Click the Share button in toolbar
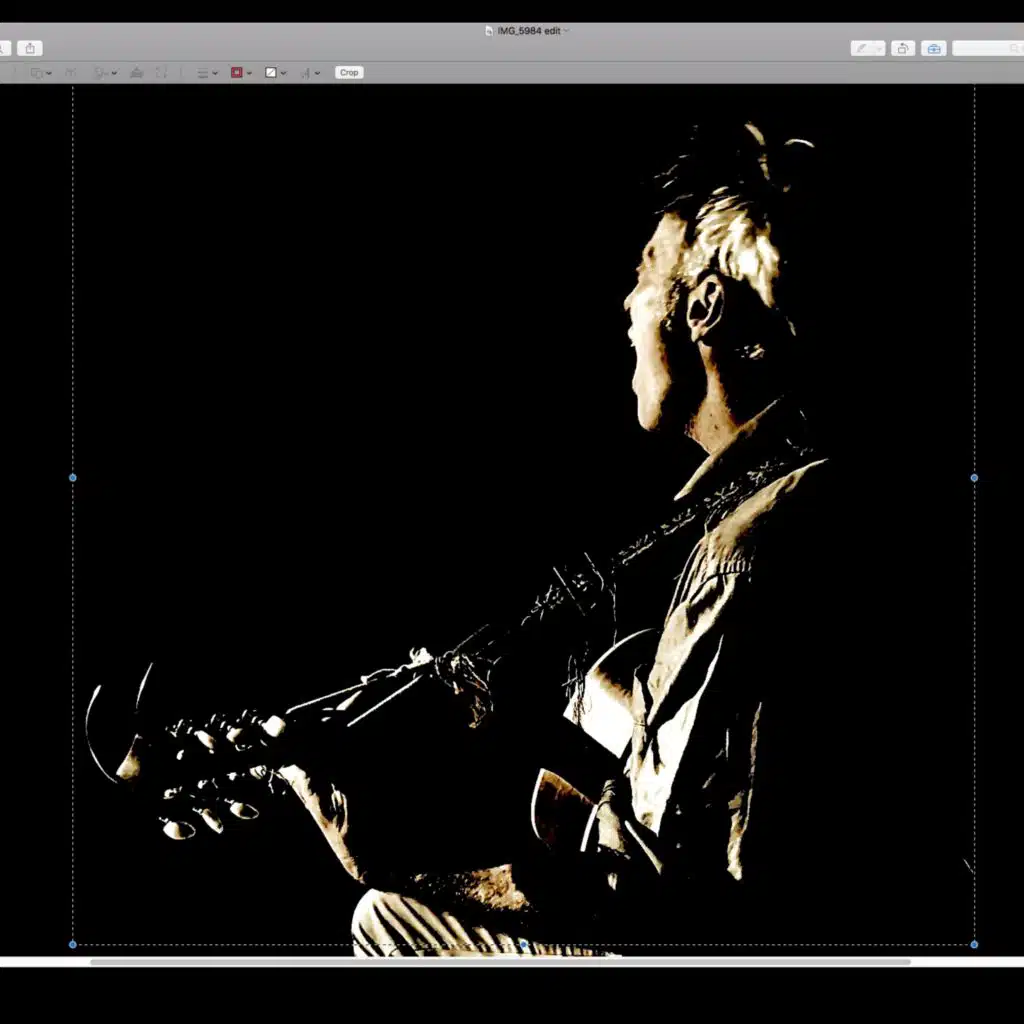The height and width of the screenshot is (1024, 1024). [x=30, y=48]
